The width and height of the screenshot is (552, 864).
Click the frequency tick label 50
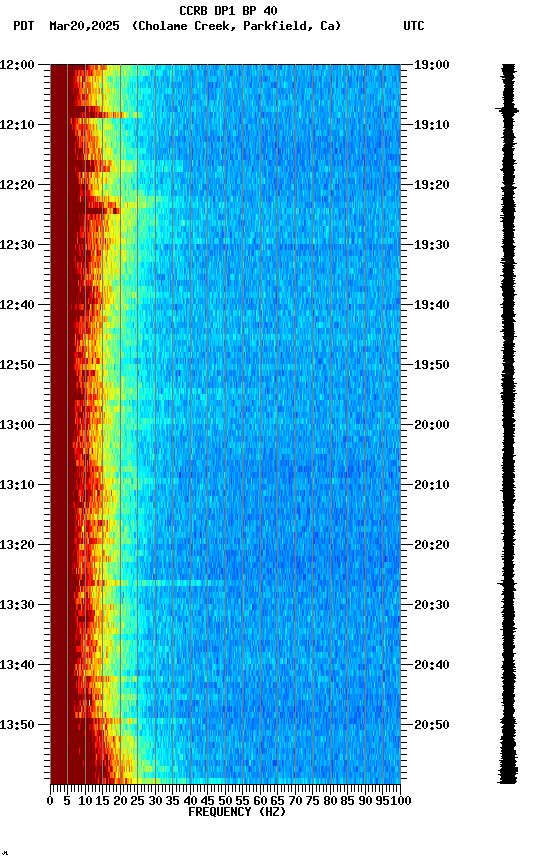(x=225, y=801)
